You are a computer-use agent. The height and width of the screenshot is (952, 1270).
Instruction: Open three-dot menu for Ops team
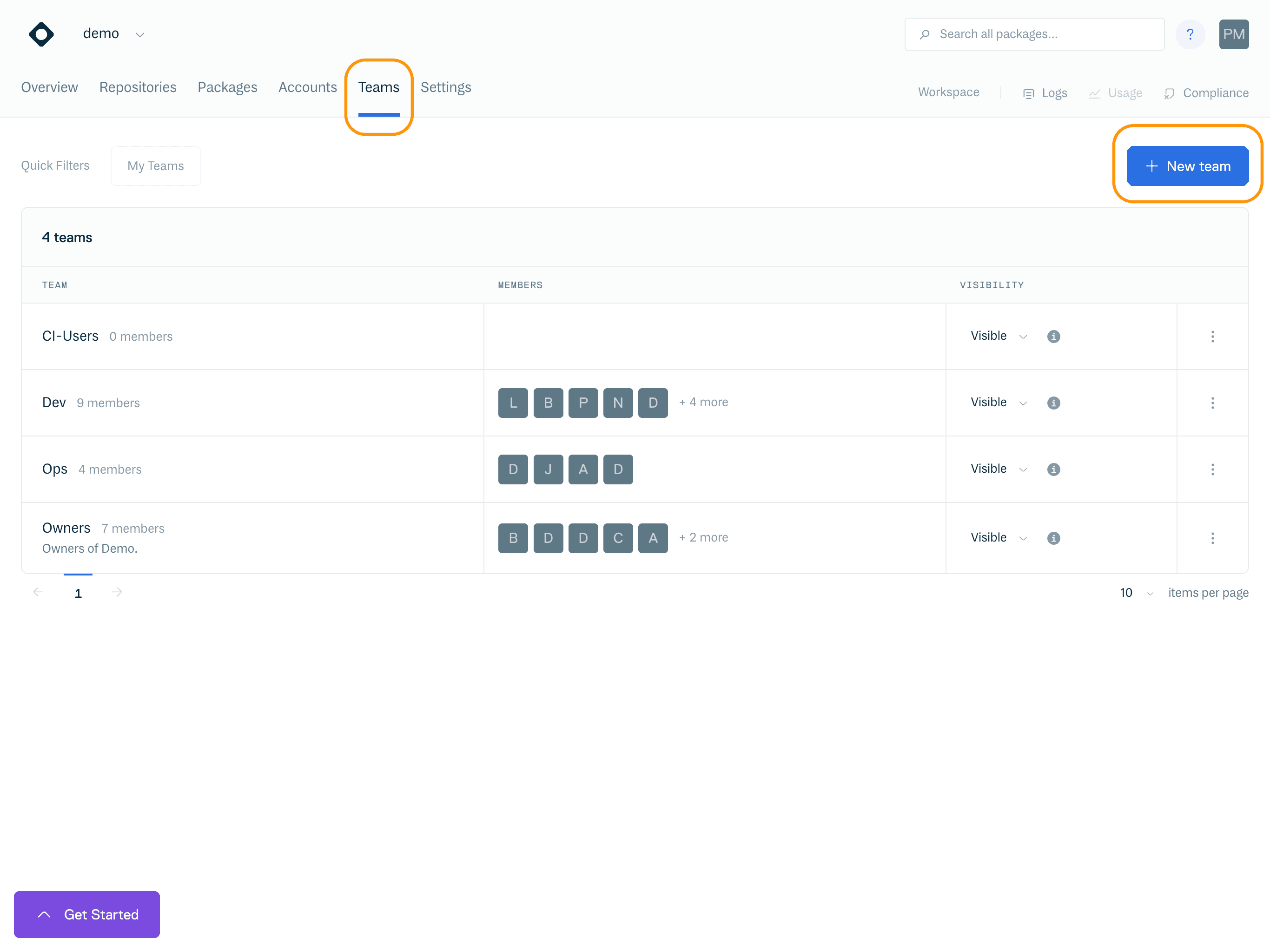pyautogui.click(x=1212, y=469)
